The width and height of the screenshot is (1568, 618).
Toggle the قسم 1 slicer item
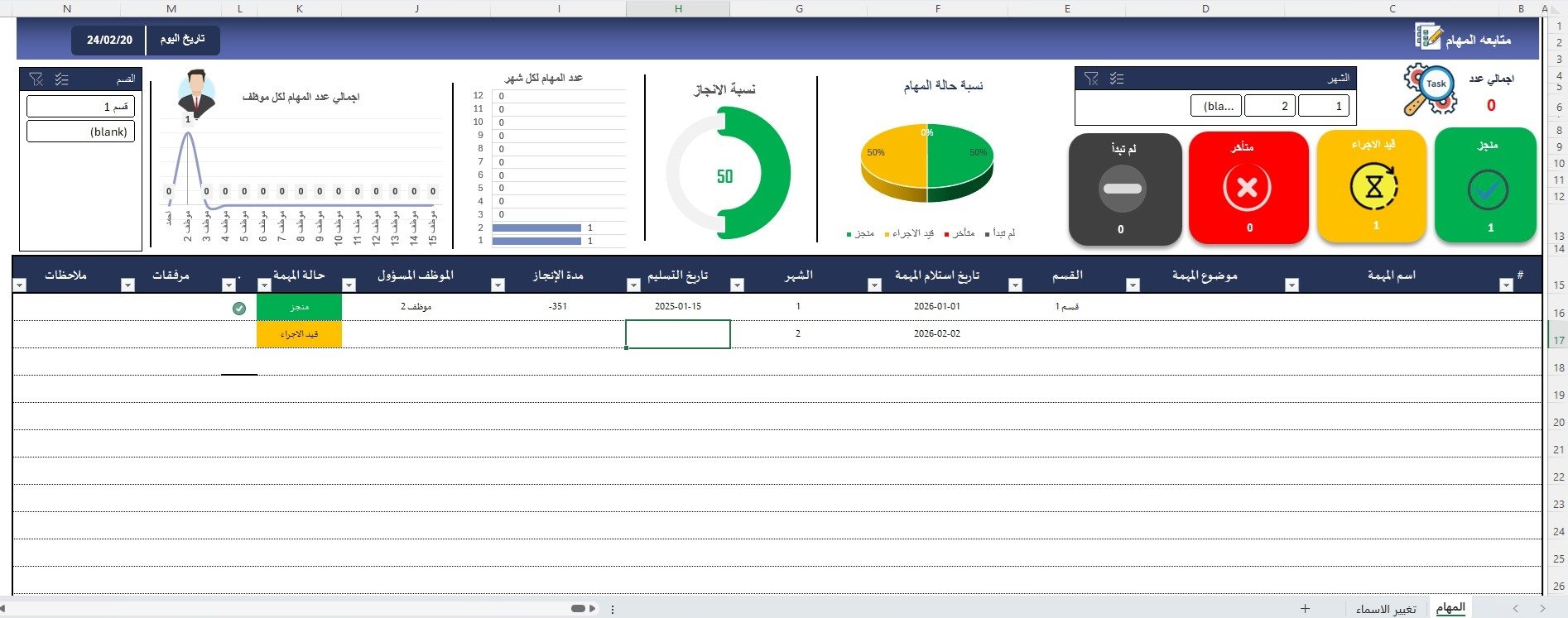click(80, 107)
